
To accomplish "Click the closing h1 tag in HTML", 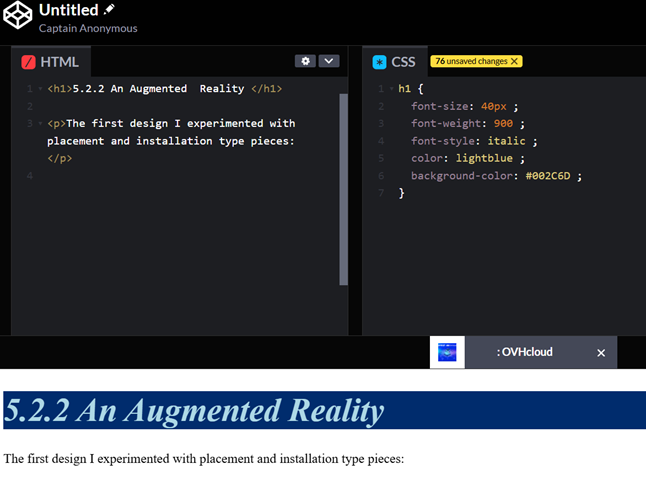I will (x=267, y=89).
